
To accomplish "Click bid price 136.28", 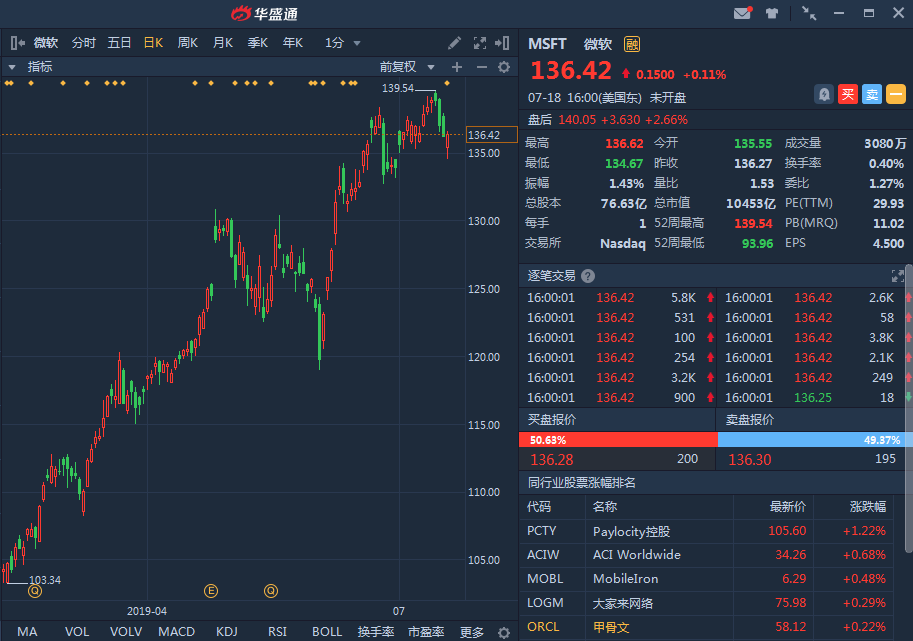I will pos(551,459).
